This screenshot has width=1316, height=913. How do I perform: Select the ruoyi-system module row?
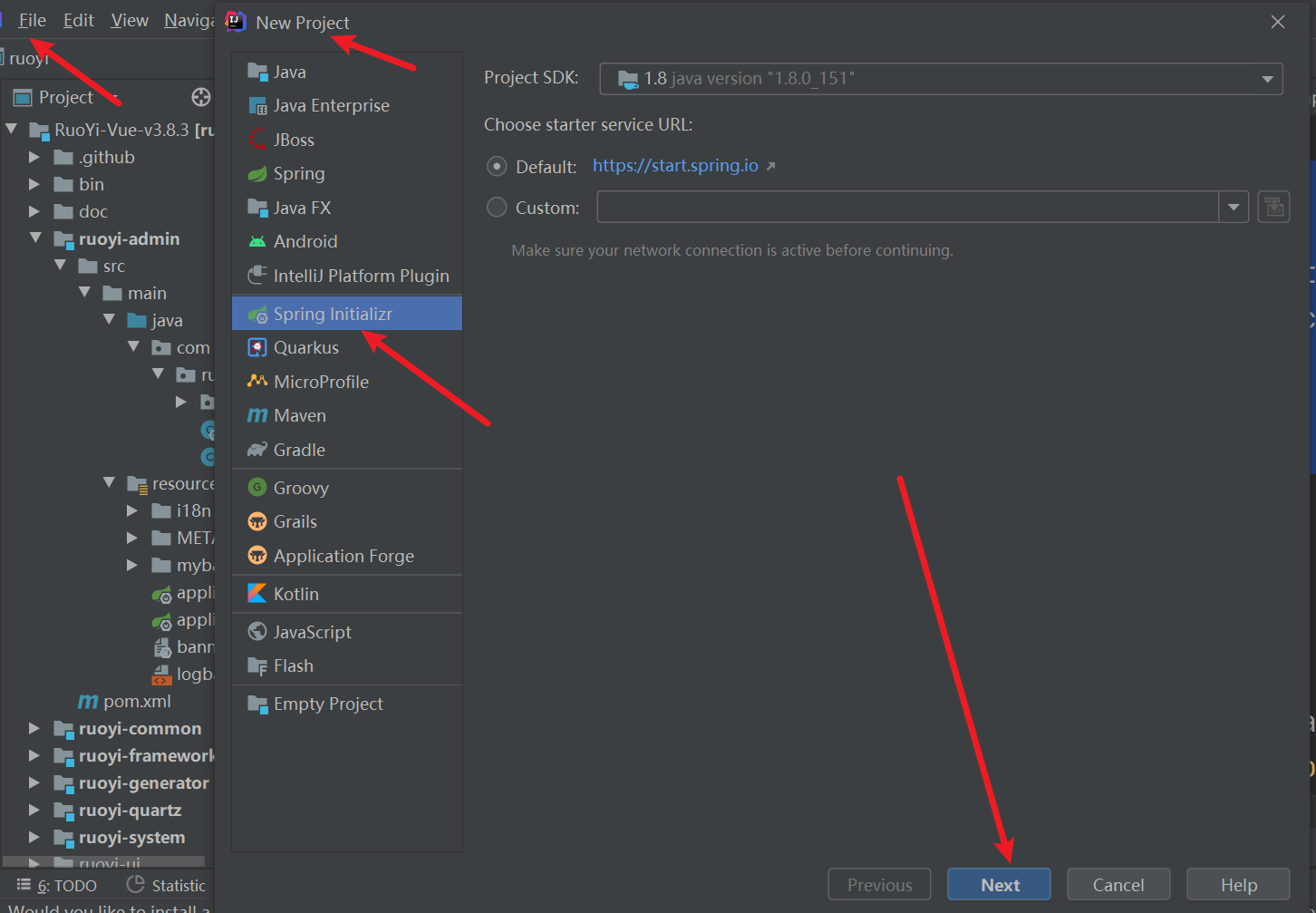(x=109, y=837)
